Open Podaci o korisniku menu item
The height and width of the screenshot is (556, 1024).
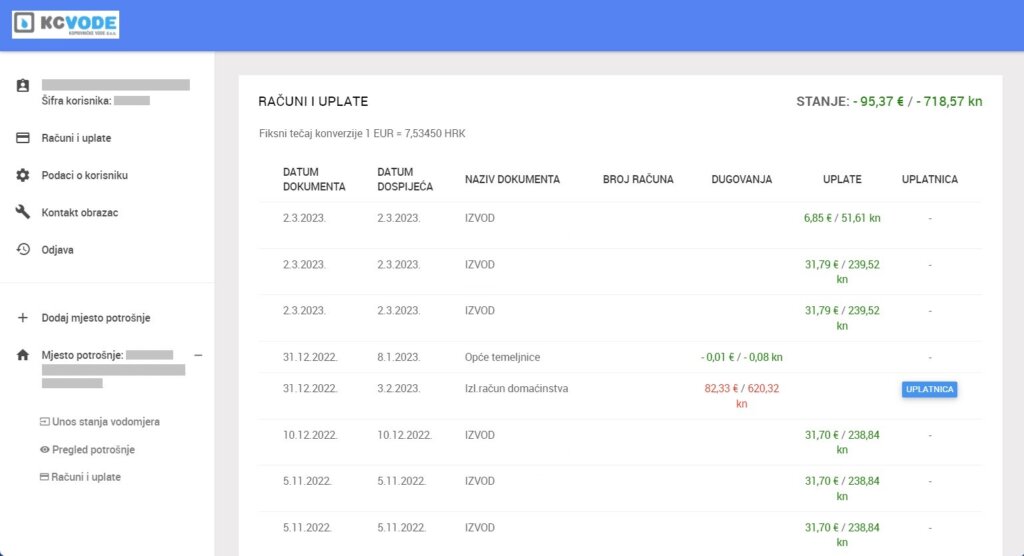(85, 175)
